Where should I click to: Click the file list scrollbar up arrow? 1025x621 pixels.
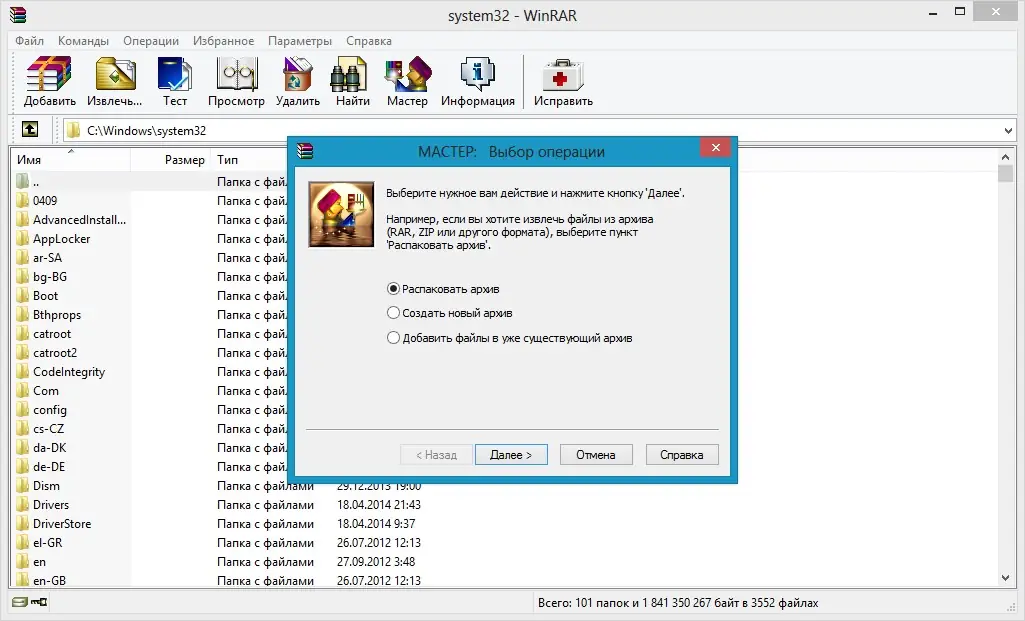[1005, 158]
